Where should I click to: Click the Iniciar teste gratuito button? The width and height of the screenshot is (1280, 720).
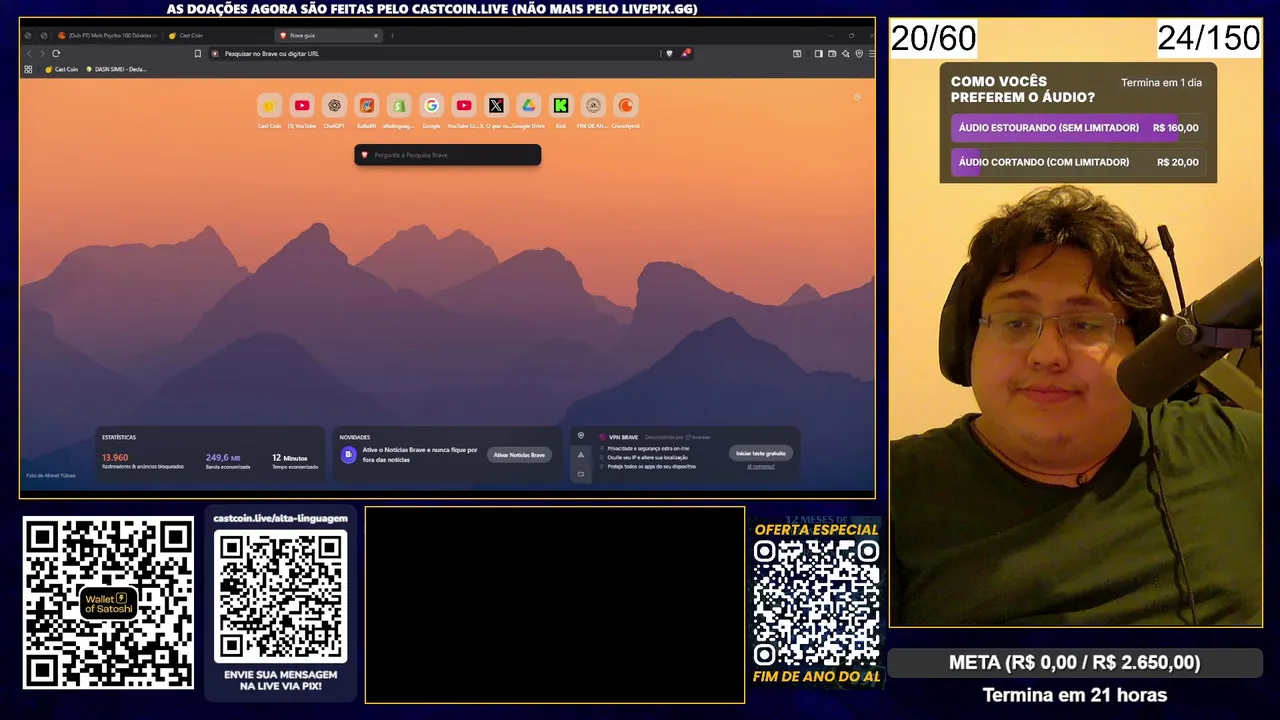pyautogui.click(x=760, y=453)
